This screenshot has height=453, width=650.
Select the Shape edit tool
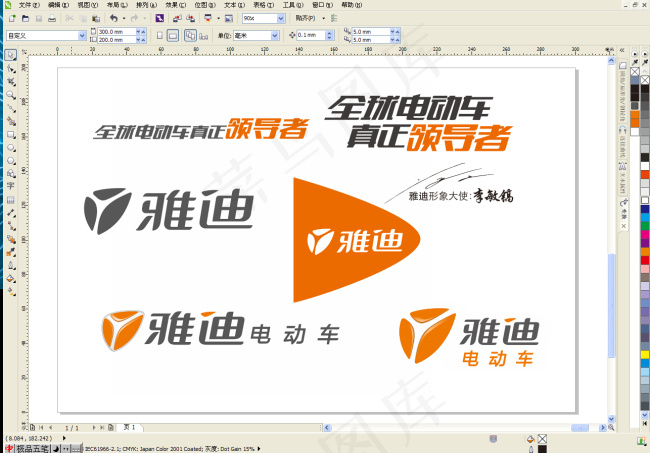[11, 68]
